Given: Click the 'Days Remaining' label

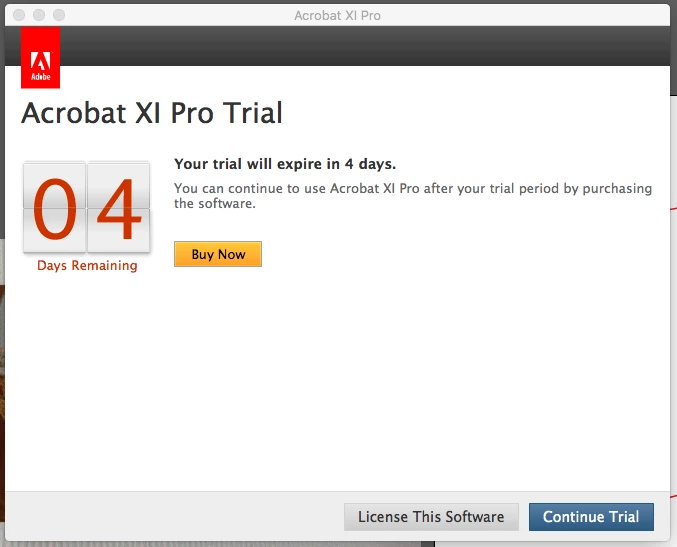Looking at the screenshot, I should [87, 265].
